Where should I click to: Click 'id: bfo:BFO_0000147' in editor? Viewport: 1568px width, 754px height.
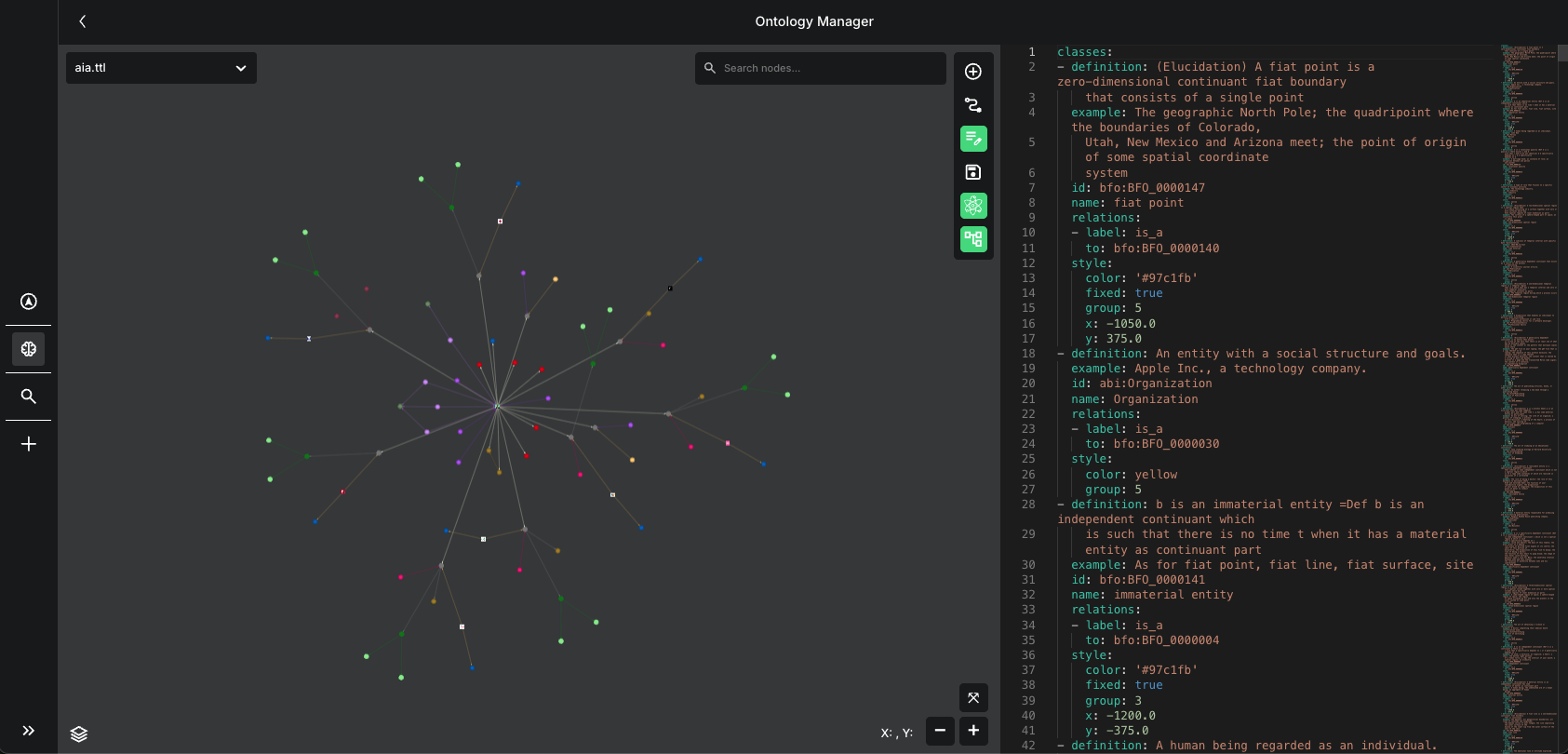pos(1137,188)
